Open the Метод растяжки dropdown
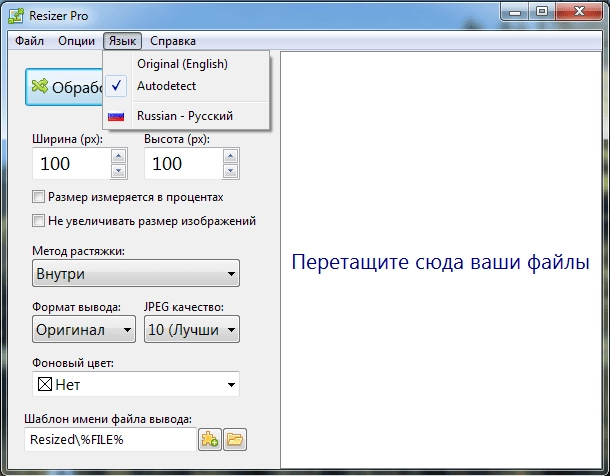 click(136, 273)
